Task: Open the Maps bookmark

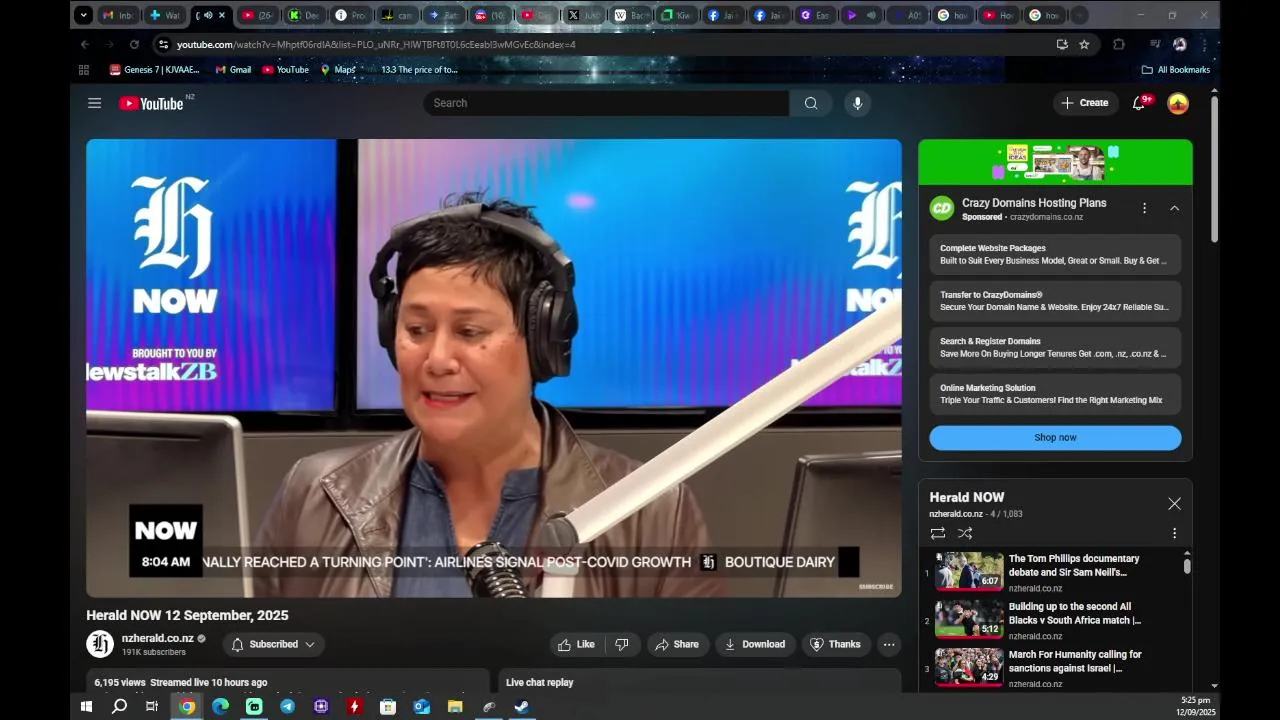Action: (337, 70)
